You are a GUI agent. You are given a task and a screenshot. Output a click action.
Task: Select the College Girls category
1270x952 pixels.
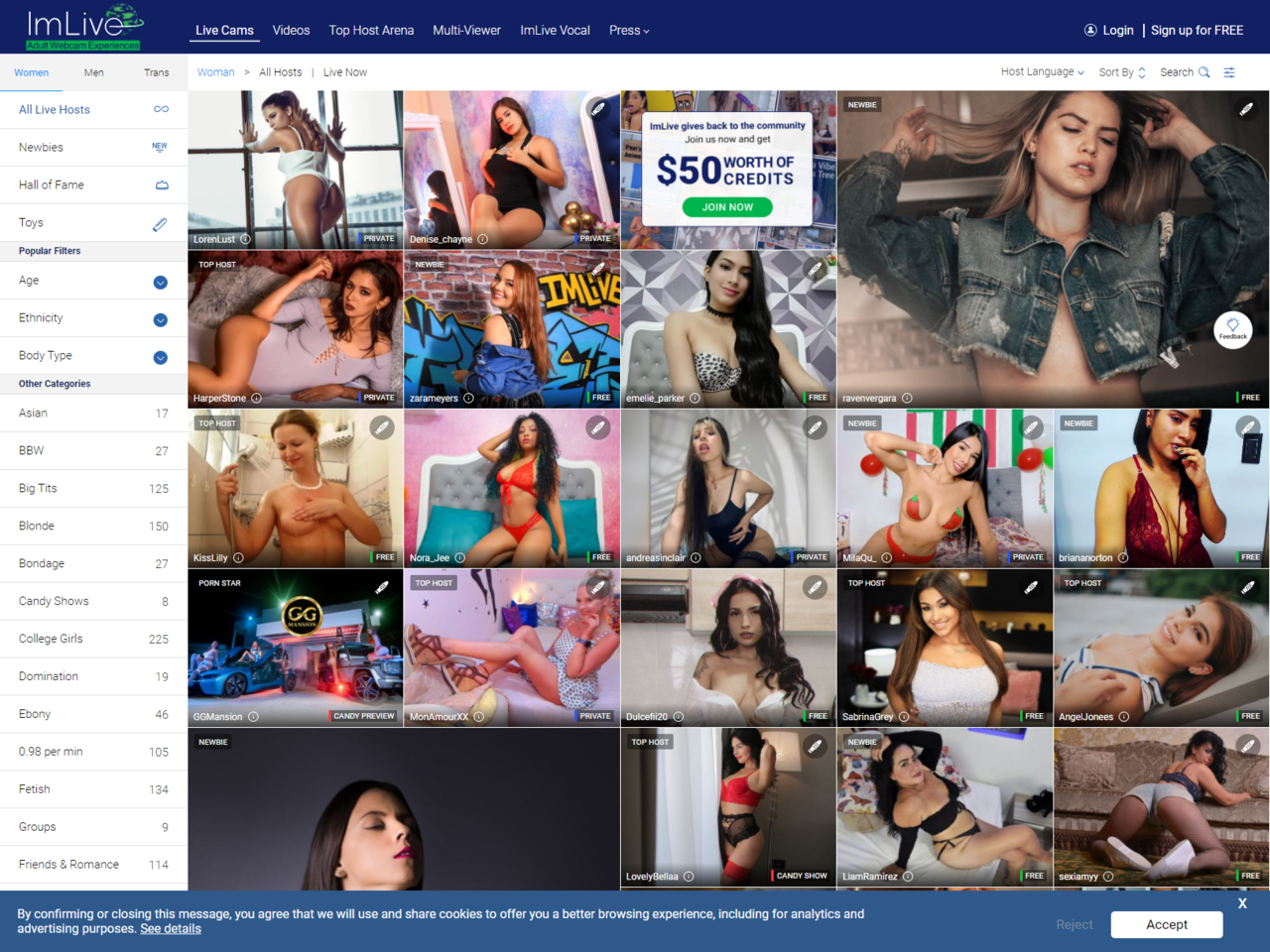[x=93, y=639]
